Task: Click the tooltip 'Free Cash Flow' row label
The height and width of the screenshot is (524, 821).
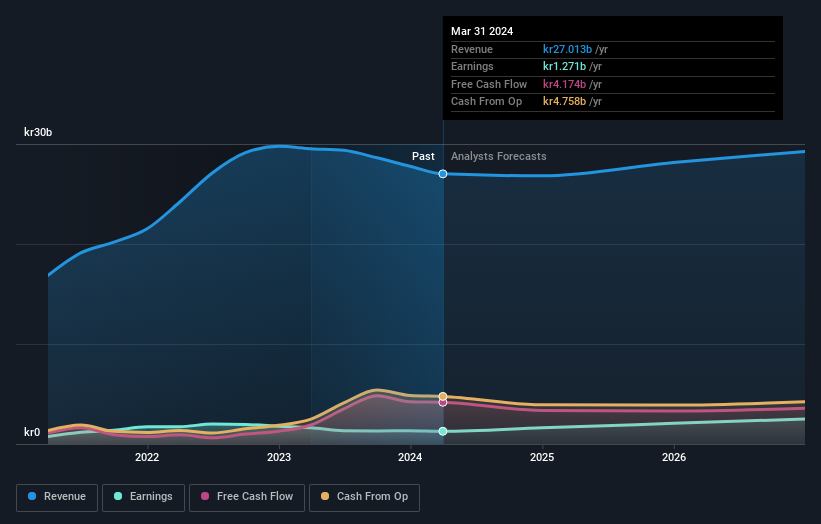Action: 489,84
